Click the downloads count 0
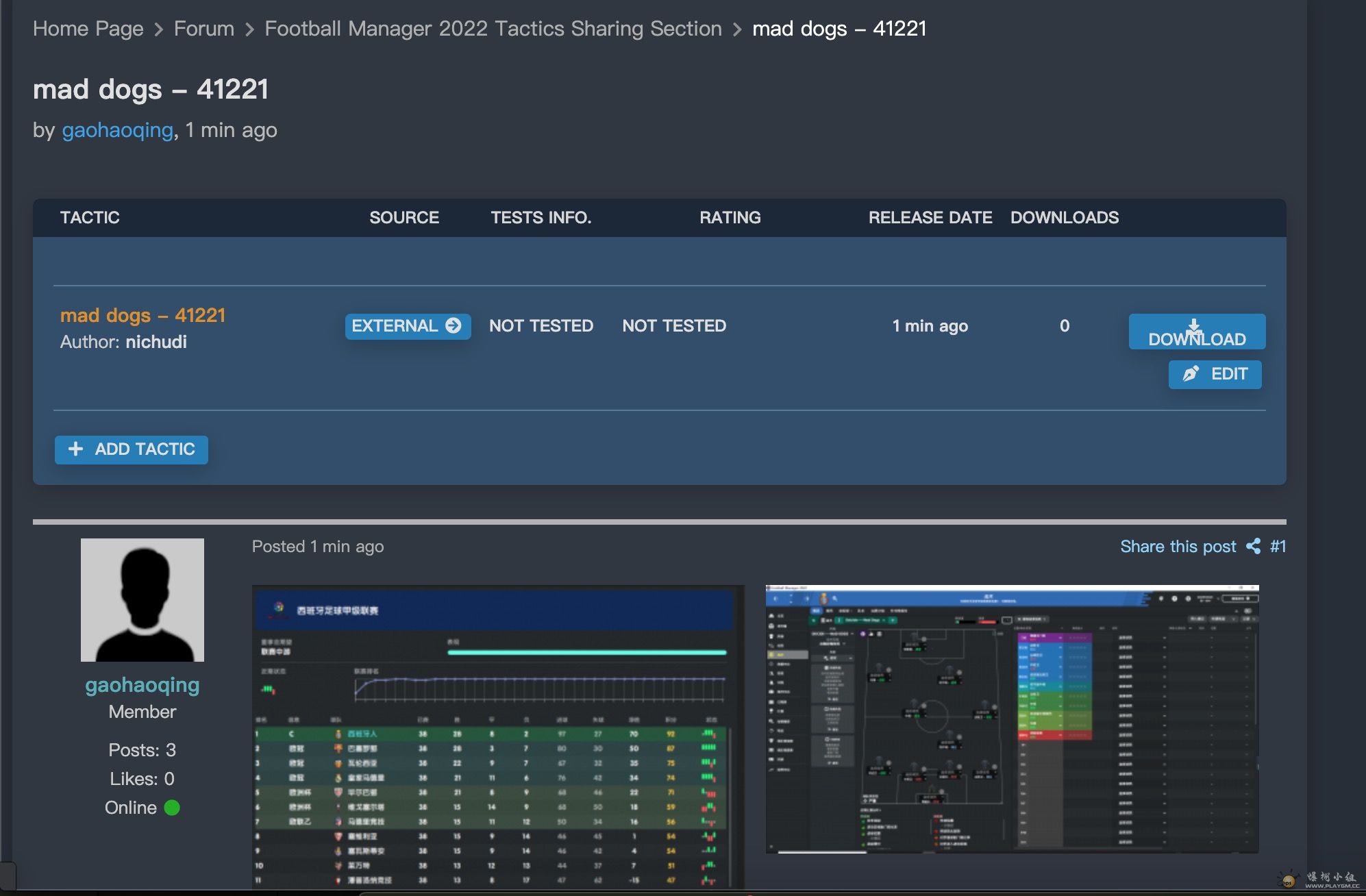This screenshot has height=896, width=1366. pyautogui.click(x=1065, y=326)
